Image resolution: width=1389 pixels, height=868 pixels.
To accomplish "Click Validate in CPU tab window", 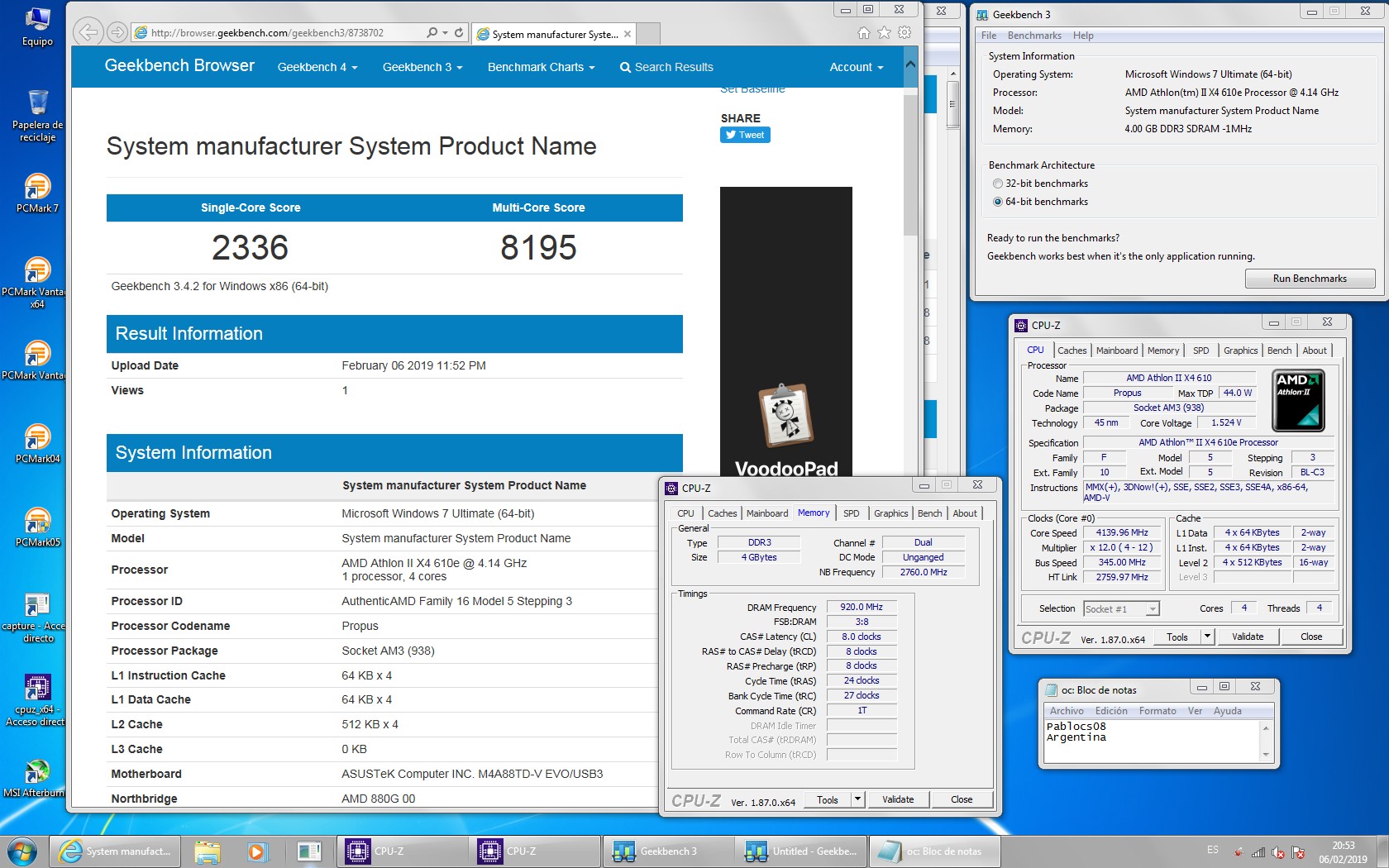I will pyautogui.click(x=1248, y=637).
